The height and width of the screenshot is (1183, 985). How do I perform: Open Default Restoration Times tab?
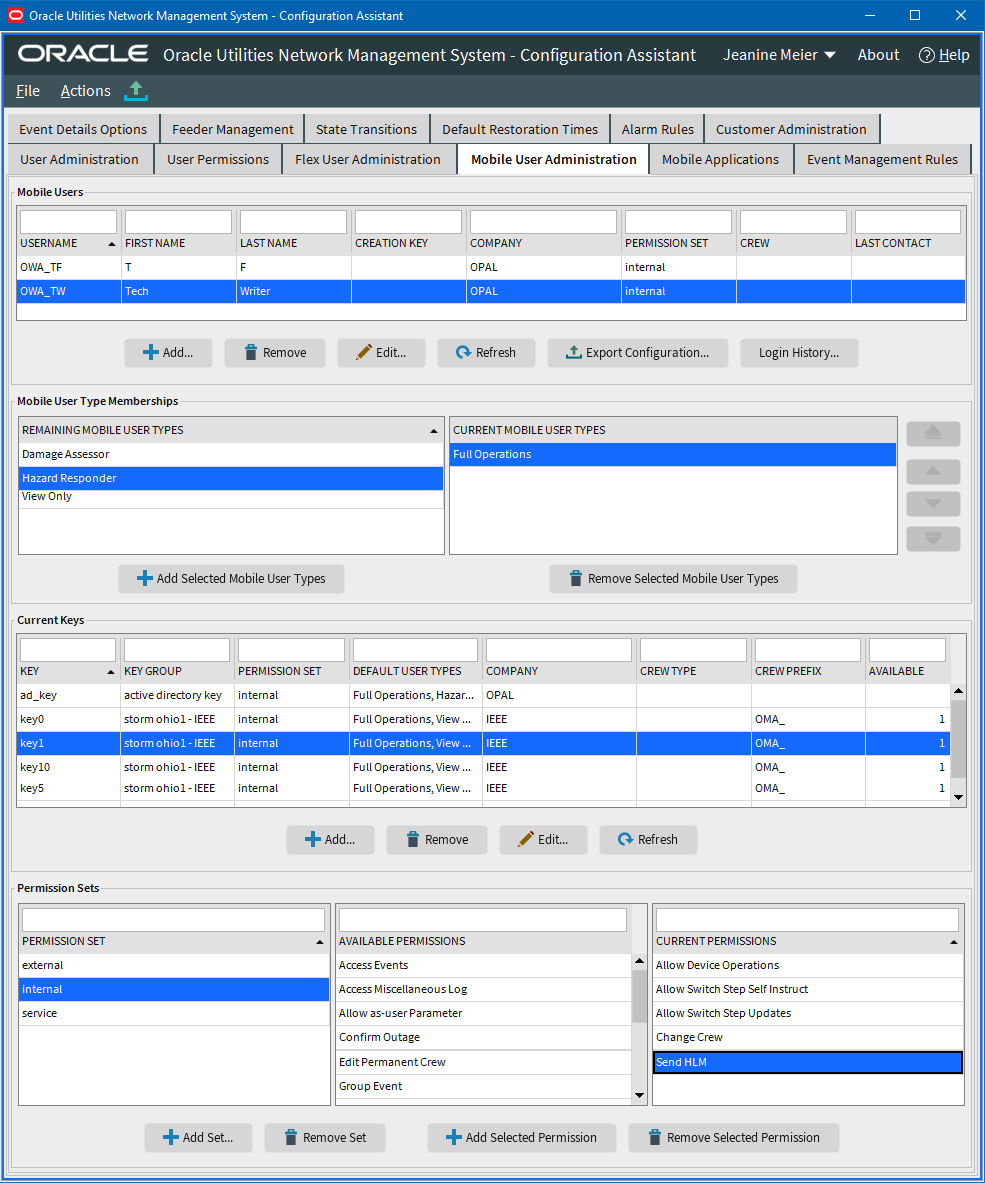[x=520, y=129]
